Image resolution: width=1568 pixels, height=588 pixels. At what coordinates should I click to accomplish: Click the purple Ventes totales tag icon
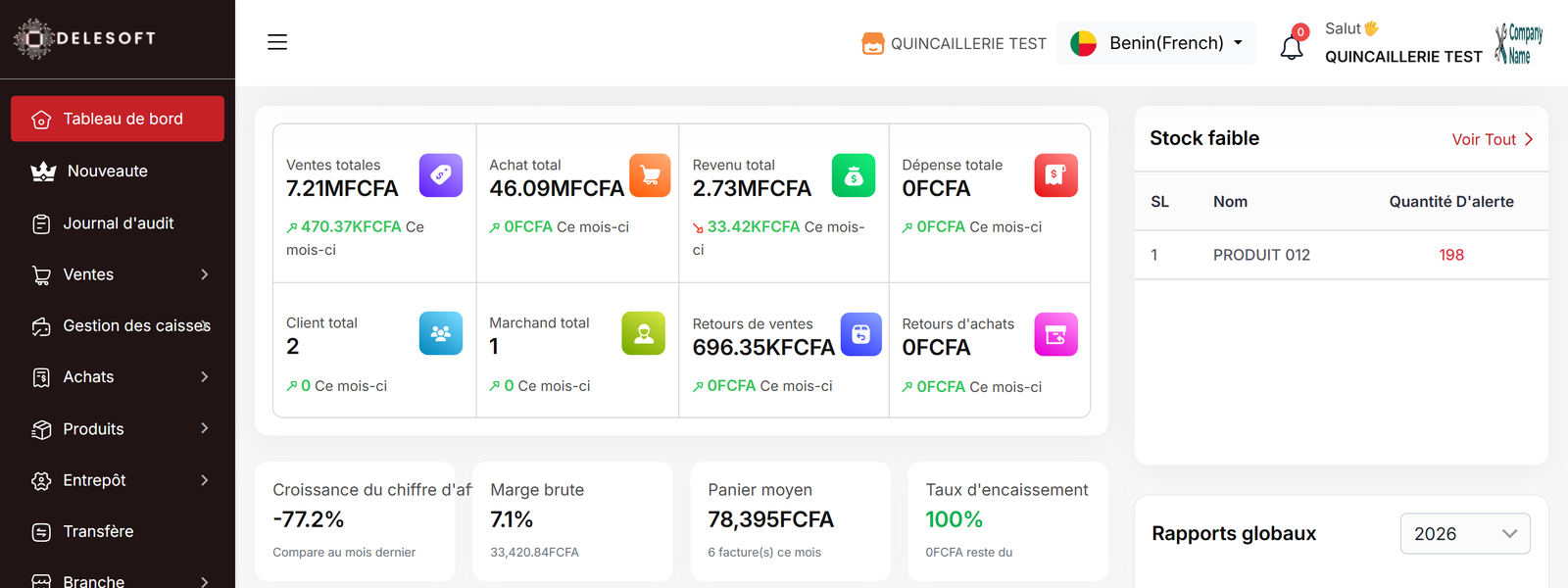click(x=441, y=175)
